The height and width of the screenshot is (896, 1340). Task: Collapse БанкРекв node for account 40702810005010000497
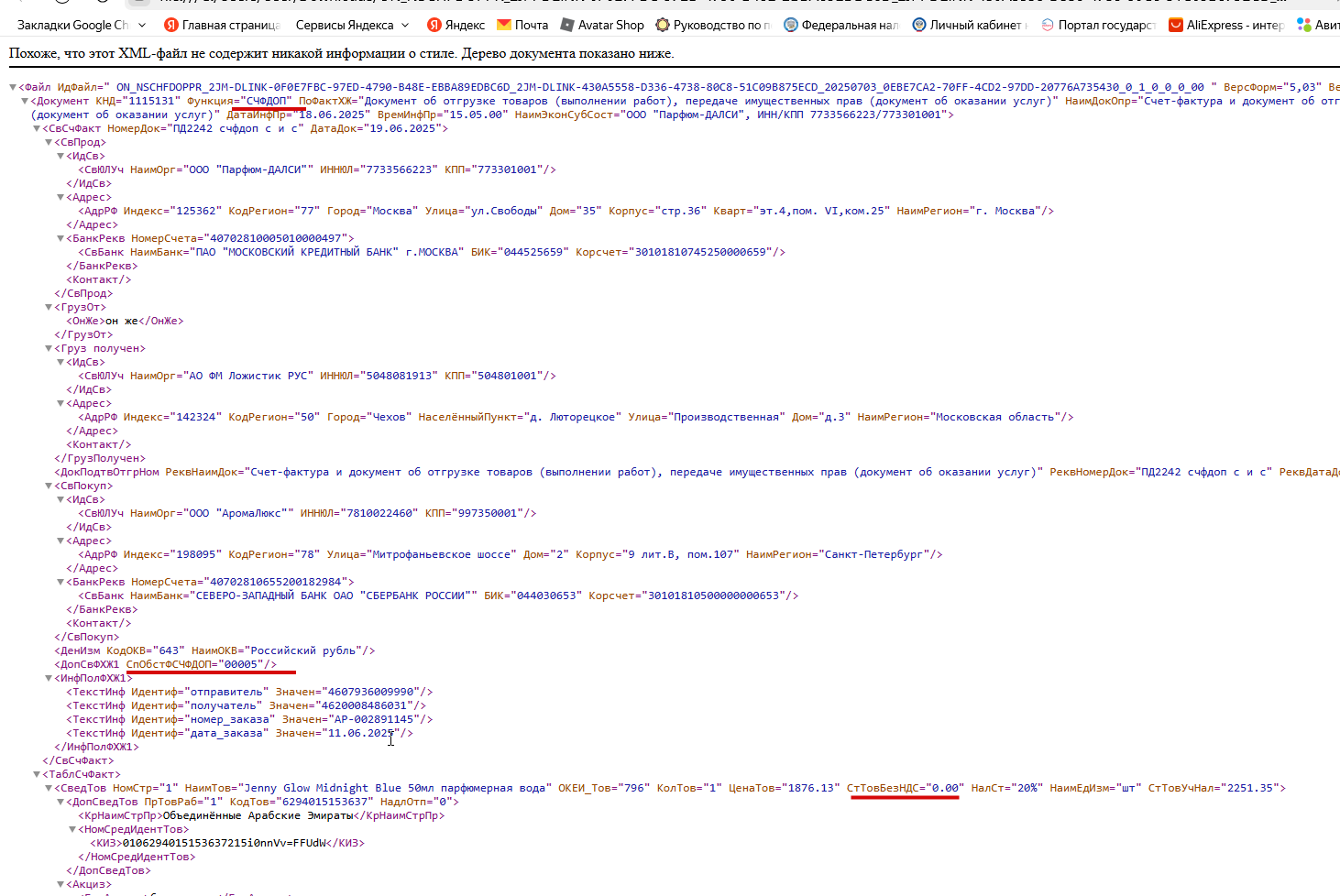[61, 239]
